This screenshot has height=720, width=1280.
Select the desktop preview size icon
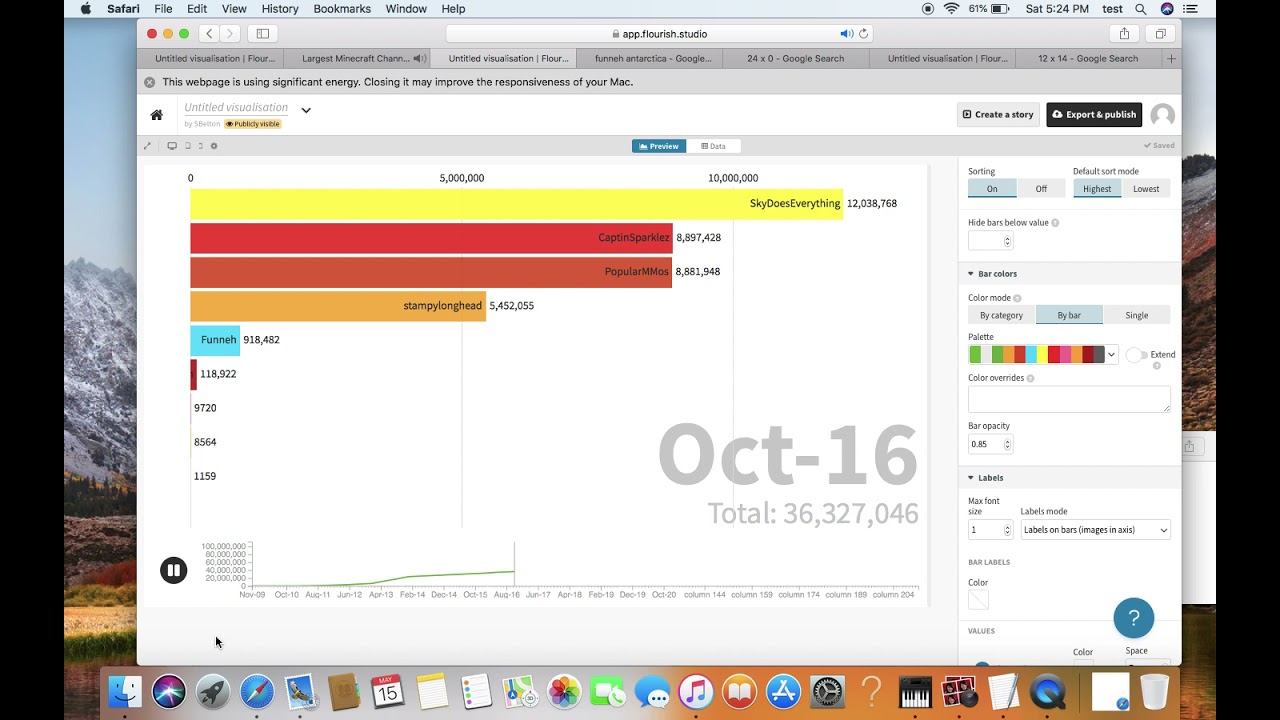pos(172,146)
